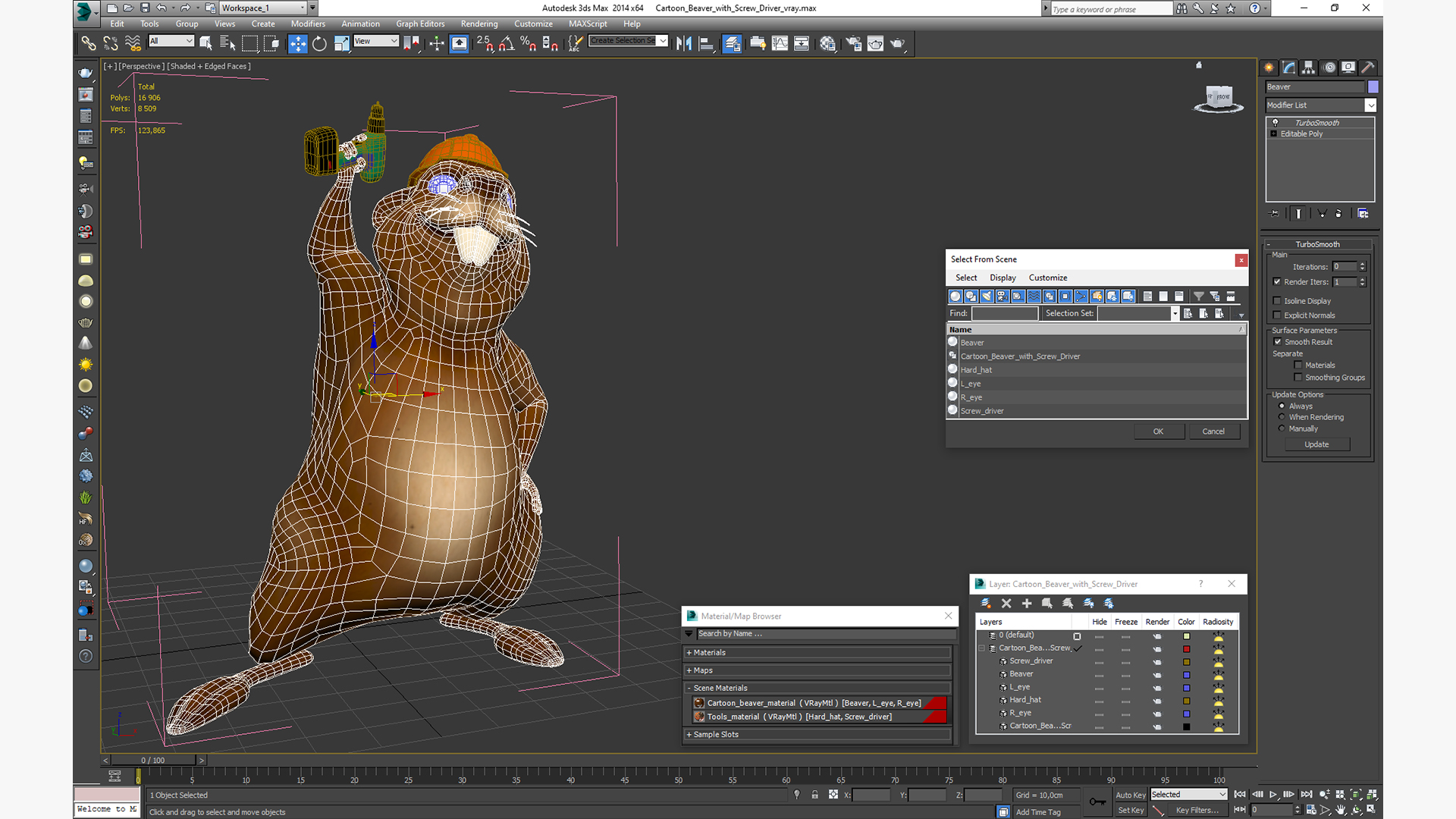Image resolution: width=1456 pixels, height=819 pixels.
Task: Go to the end frame
Action: (x=1307, y=795)
